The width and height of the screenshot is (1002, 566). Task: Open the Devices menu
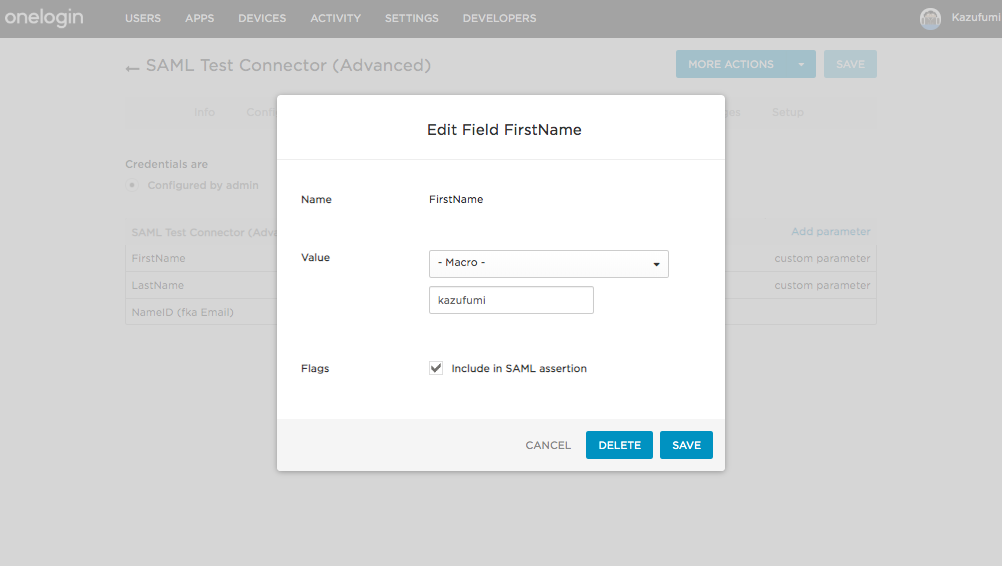[262, 19]
